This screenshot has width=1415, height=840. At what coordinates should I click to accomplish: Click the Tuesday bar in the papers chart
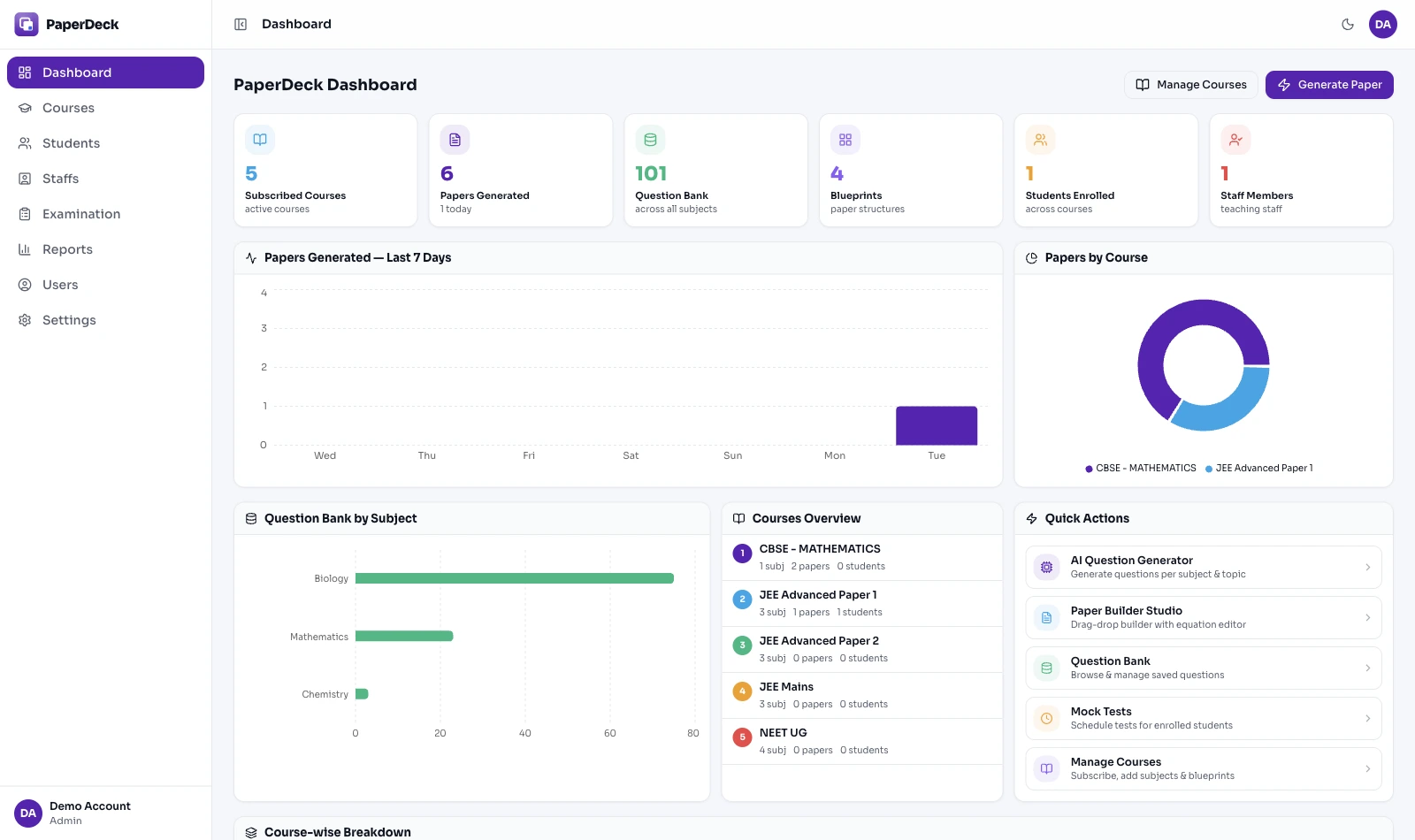(x=937, y=425)
